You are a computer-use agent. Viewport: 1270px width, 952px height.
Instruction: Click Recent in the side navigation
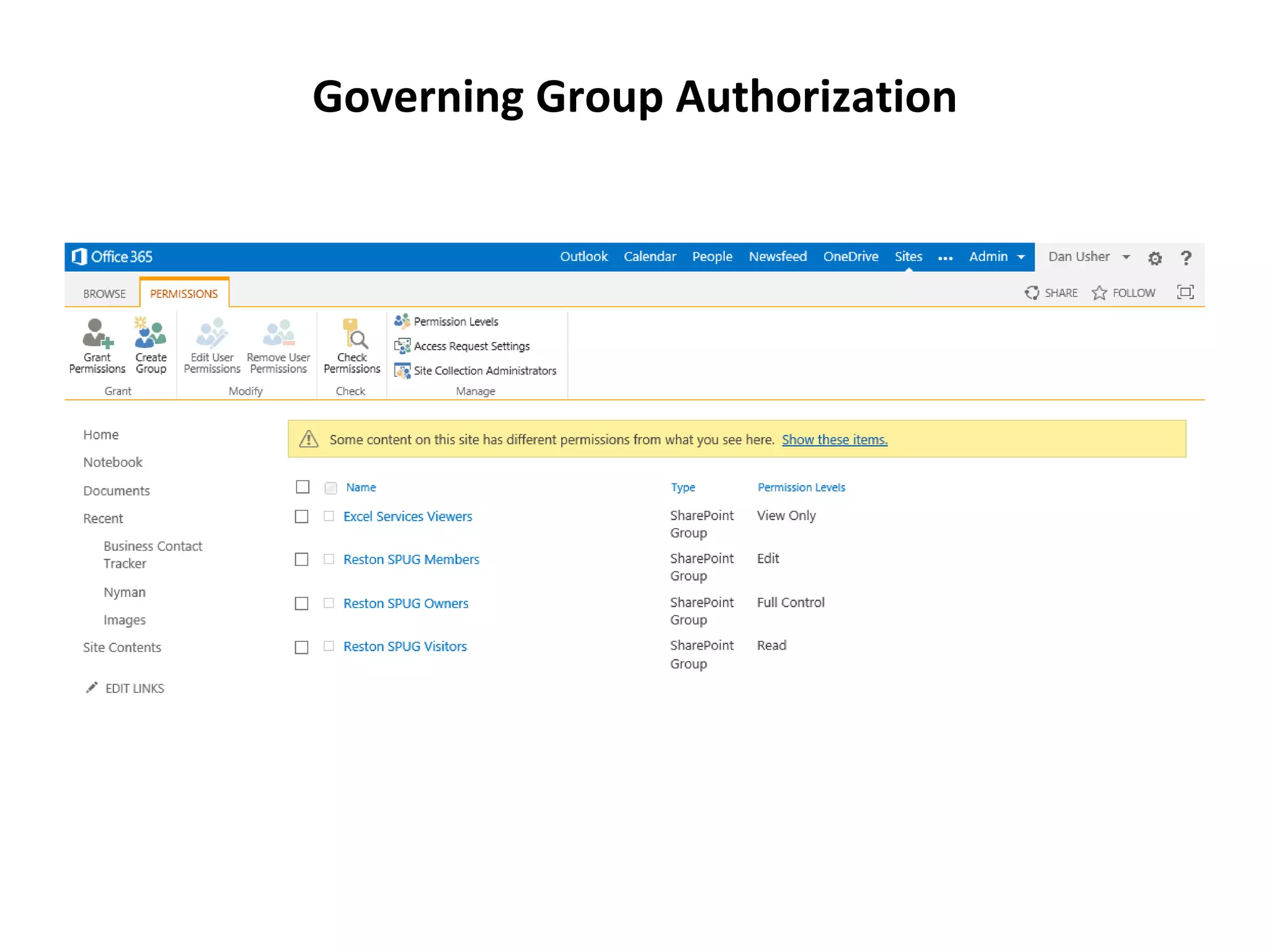tap(103, 519)
